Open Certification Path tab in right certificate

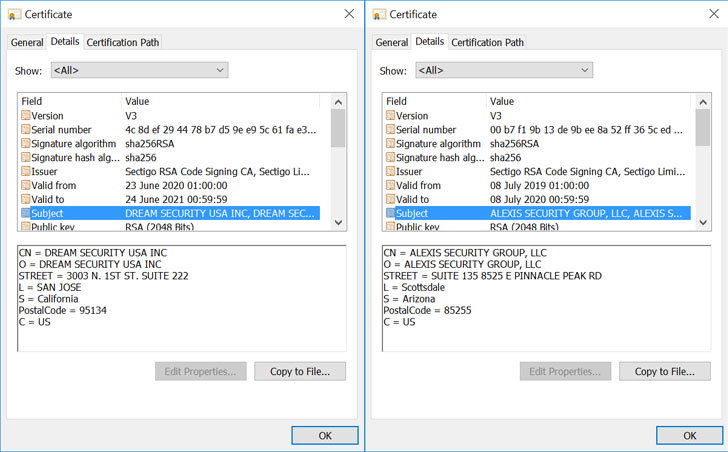click(x=487, y=42)
